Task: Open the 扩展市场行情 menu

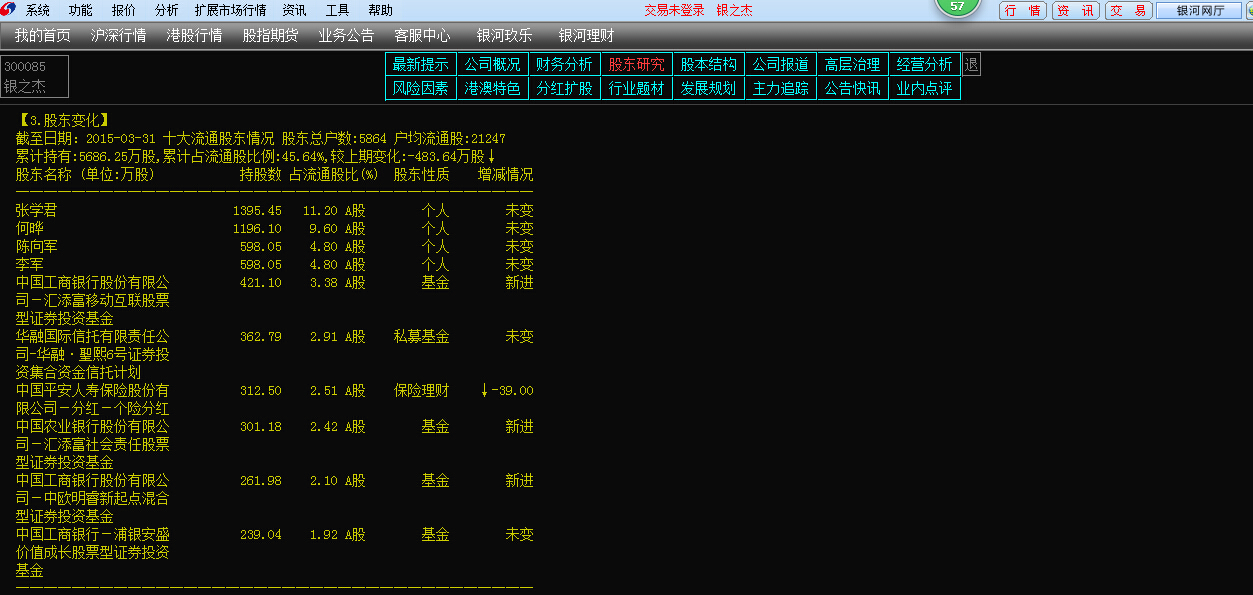Action: 230,10
